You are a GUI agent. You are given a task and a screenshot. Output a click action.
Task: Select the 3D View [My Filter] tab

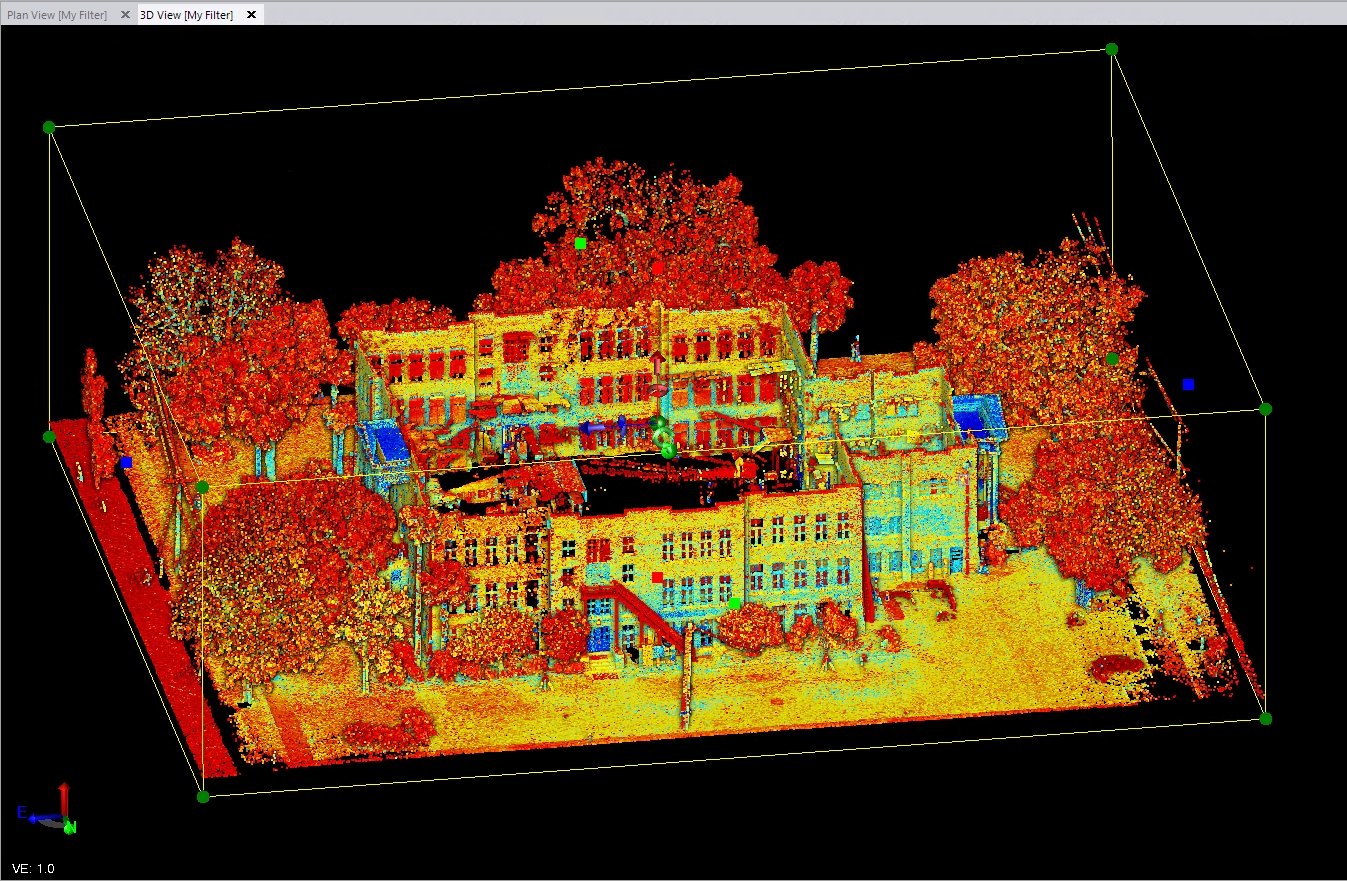click(186, 15)
